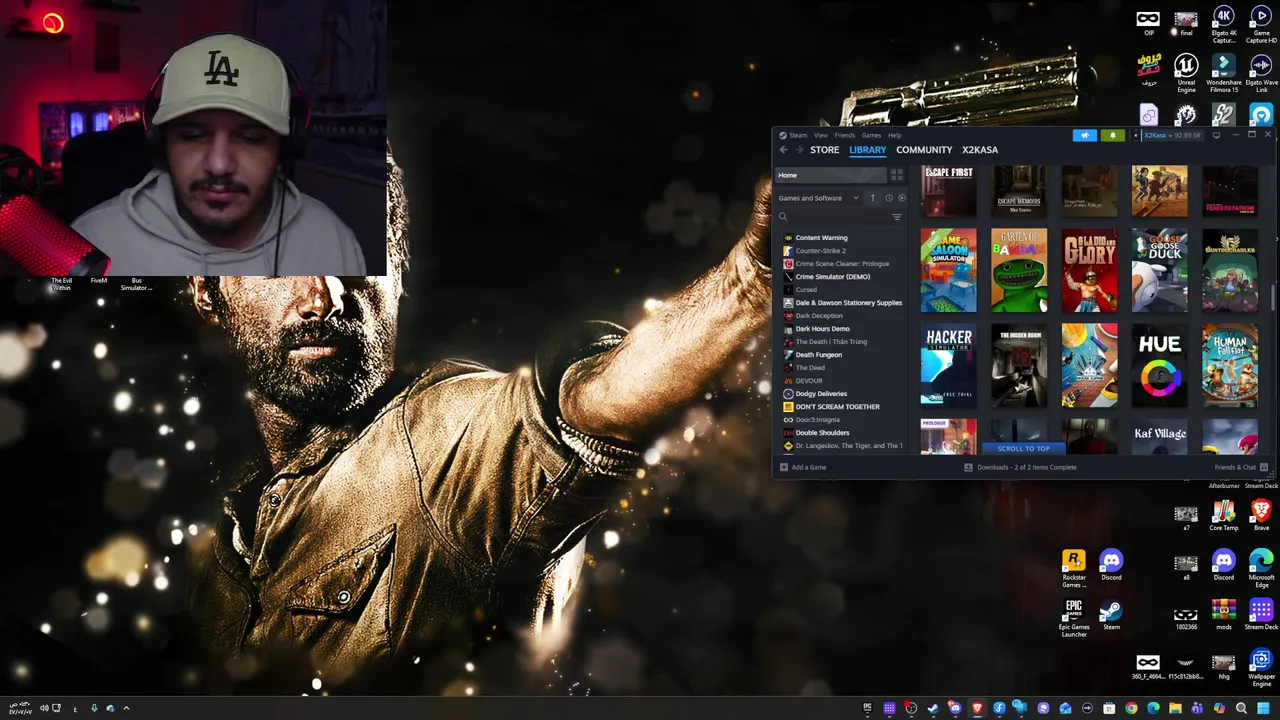The height and width of the screenshot is (720, 1280).
Task: Switch to the STORE tab
Action: click(824, 150)
